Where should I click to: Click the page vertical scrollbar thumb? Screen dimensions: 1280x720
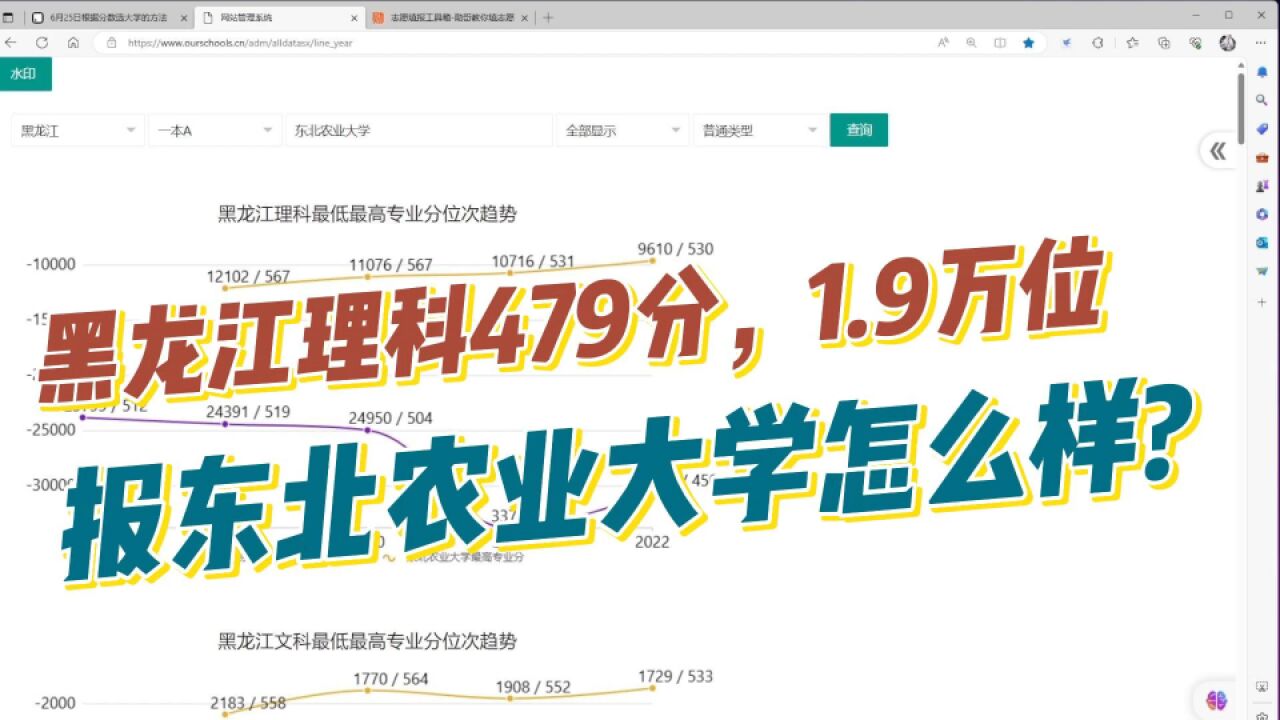pos(1241,108)
